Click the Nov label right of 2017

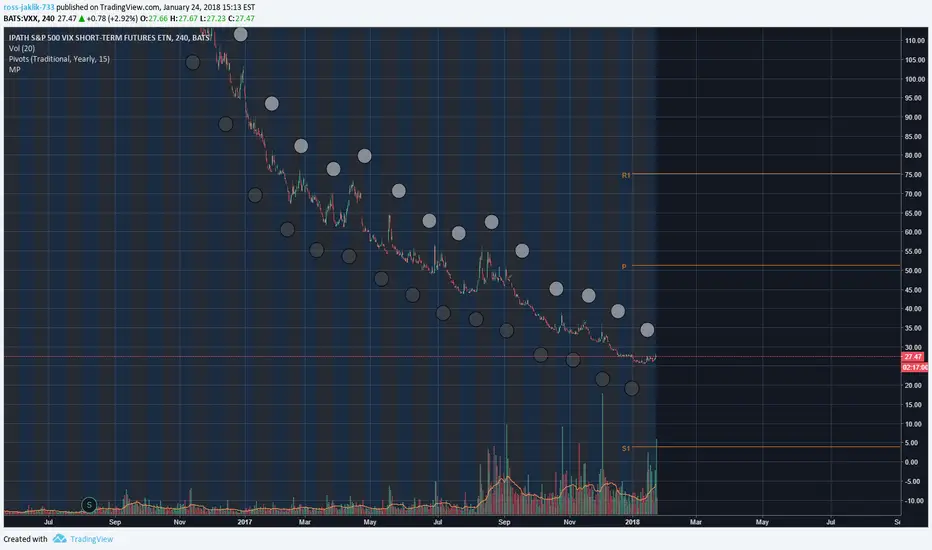[569, 522]
